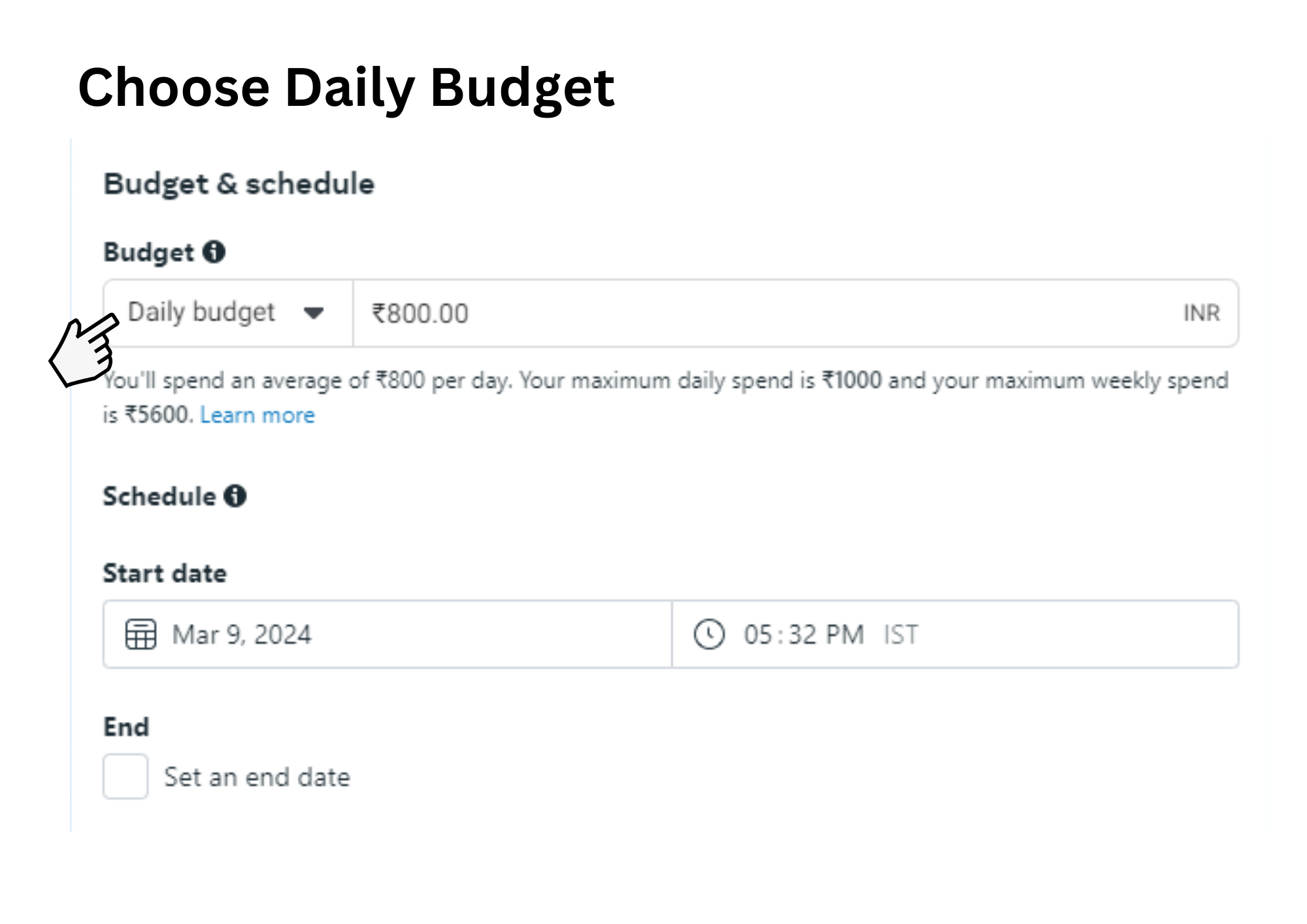Viewport: 1307px width, 924px height.
Task: Click the "Budget & schedule" section heading
Action: click(239, 184)
